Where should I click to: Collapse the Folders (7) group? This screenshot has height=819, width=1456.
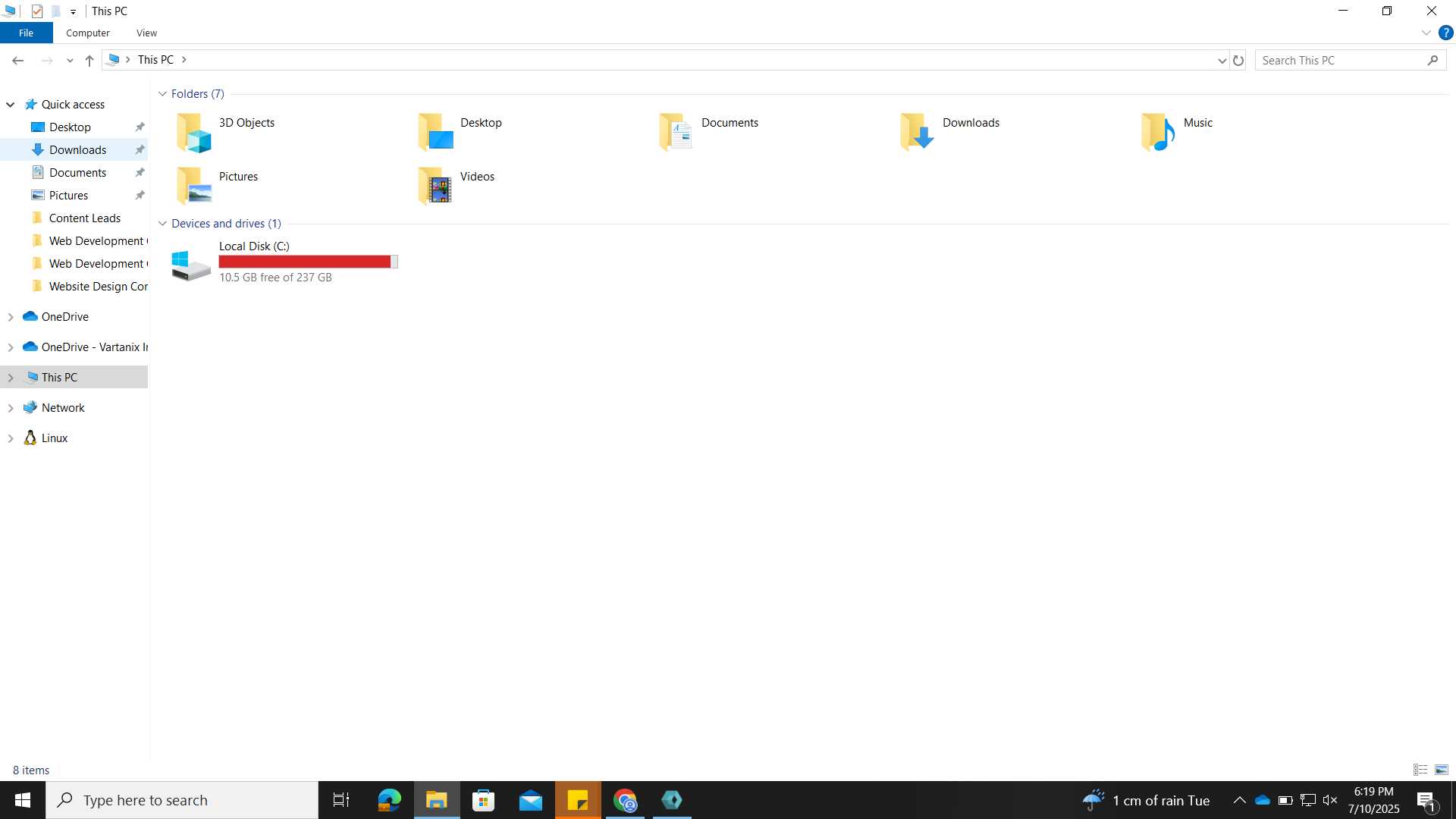pos(162,94)
